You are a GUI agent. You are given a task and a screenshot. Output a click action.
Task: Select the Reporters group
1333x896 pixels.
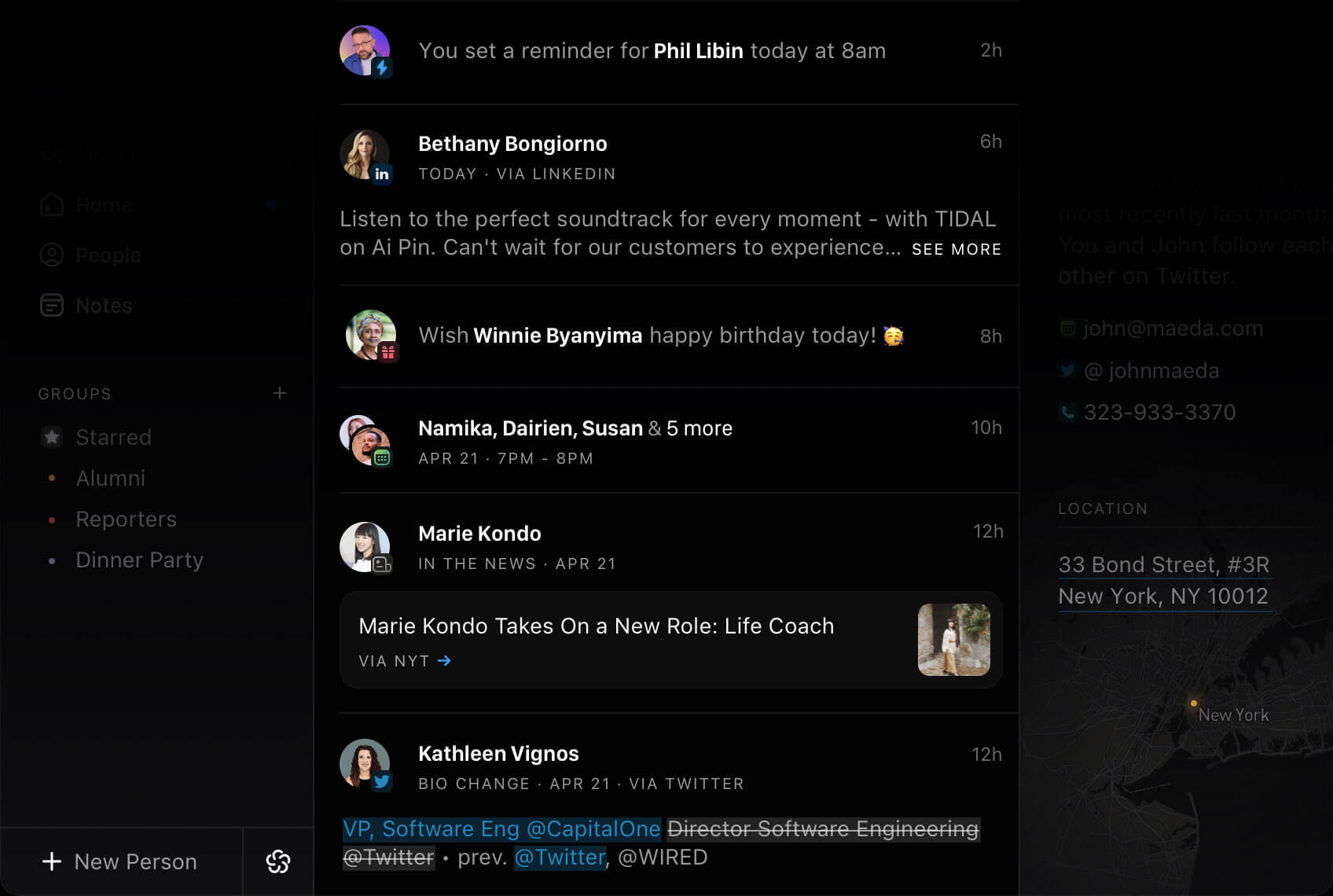126,519
